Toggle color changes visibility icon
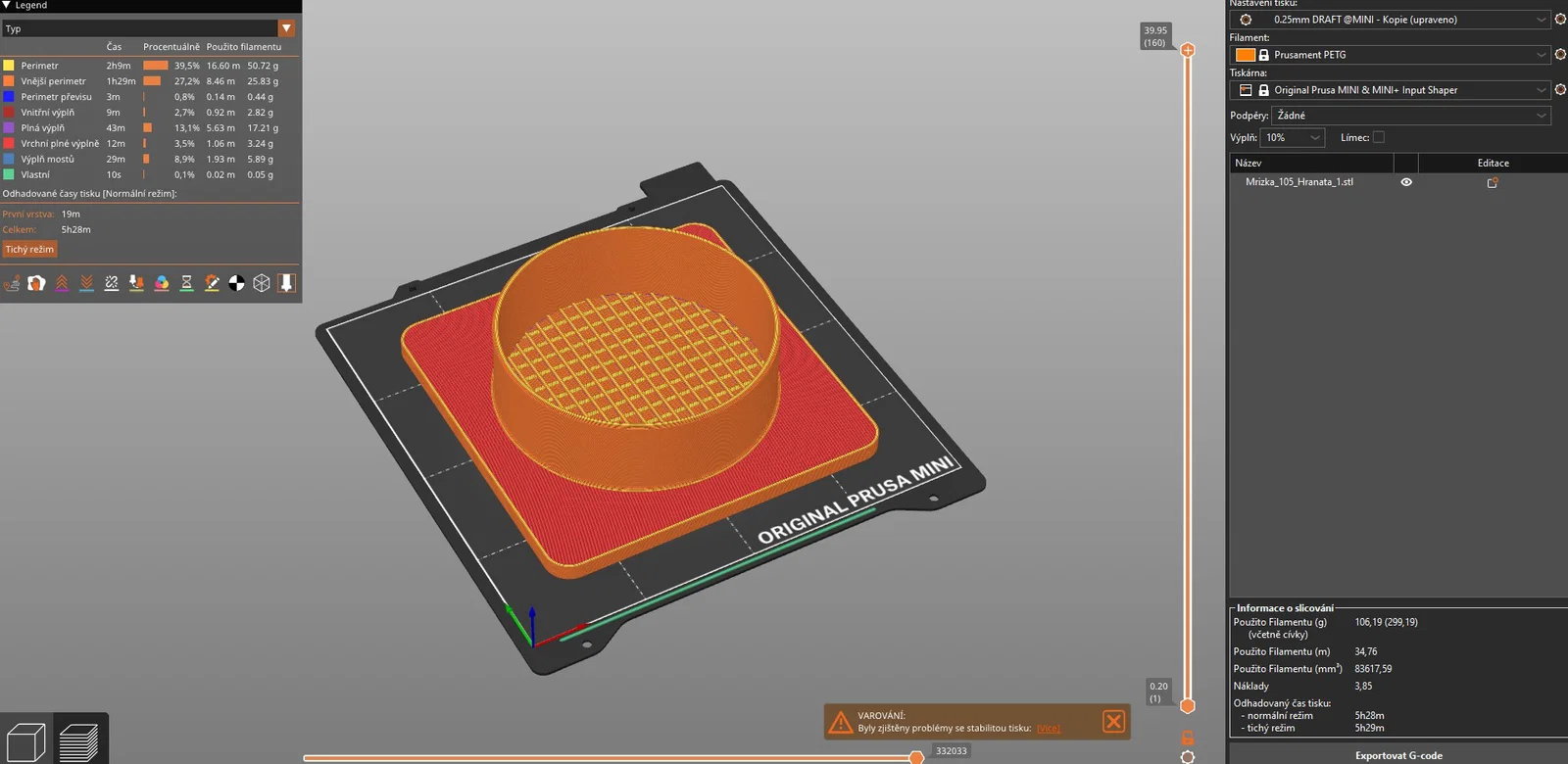The image size is (1568, 764). coord(162,283)
